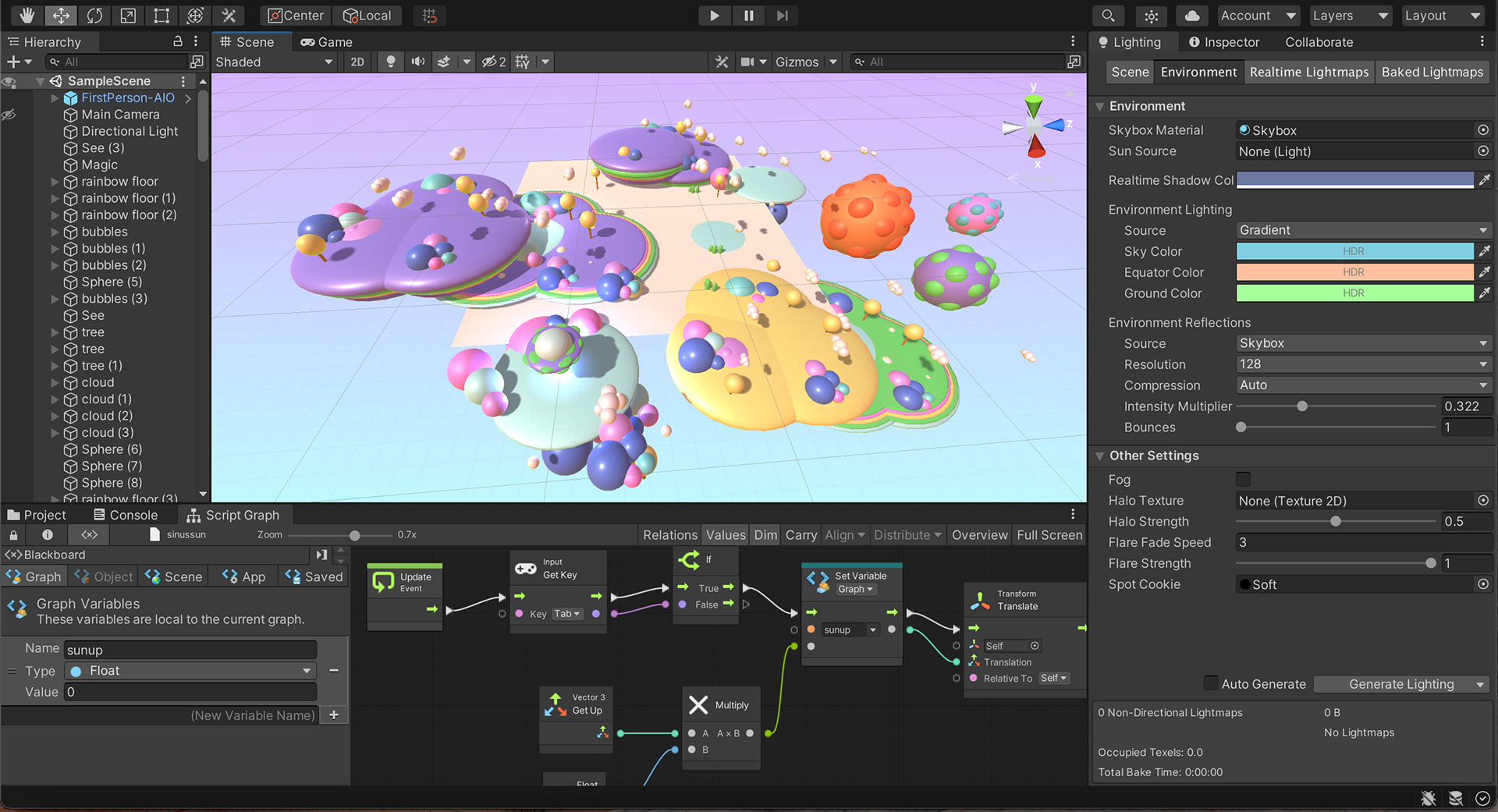
Task: Open the Console tab
Action: 126,515
